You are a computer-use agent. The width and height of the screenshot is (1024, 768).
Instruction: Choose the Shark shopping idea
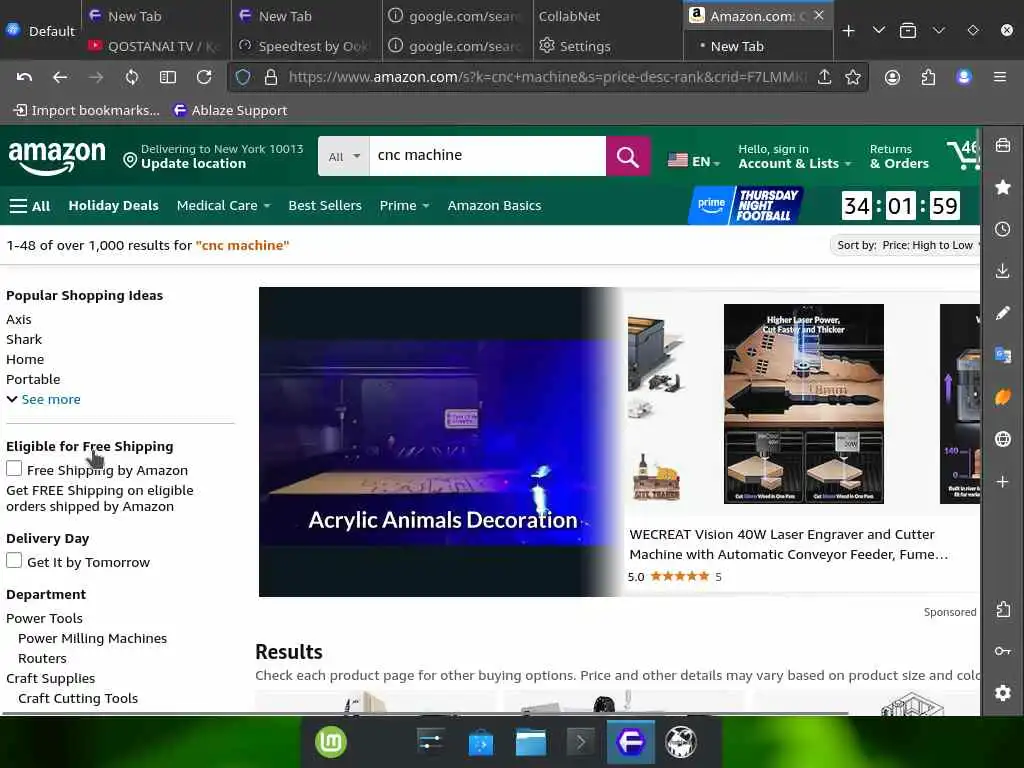click(24, 340)
